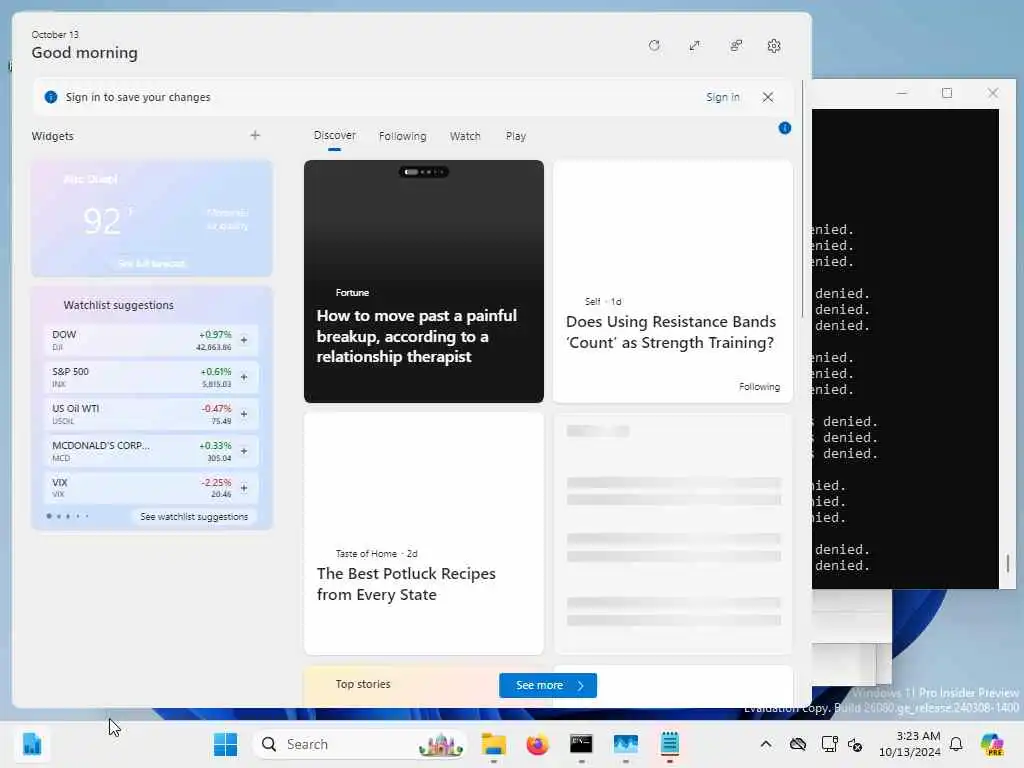This screenshot has height=768, width=1024.
Task: Open notifications bell
Action: click(x=956, y=744)
